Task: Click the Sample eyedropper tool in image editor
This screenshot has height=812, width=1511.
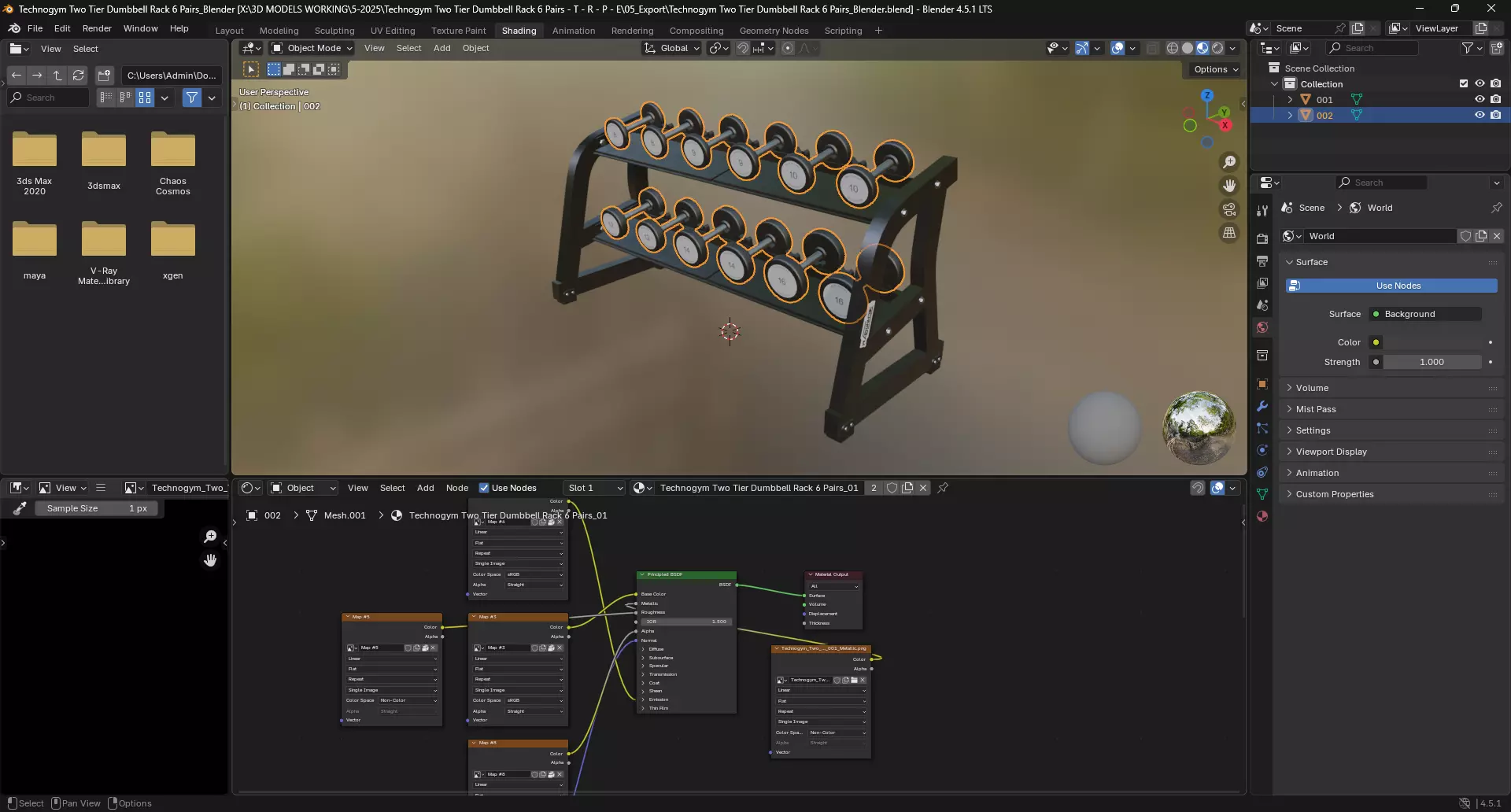Action: pyautogui.click(x=20, y=508)
